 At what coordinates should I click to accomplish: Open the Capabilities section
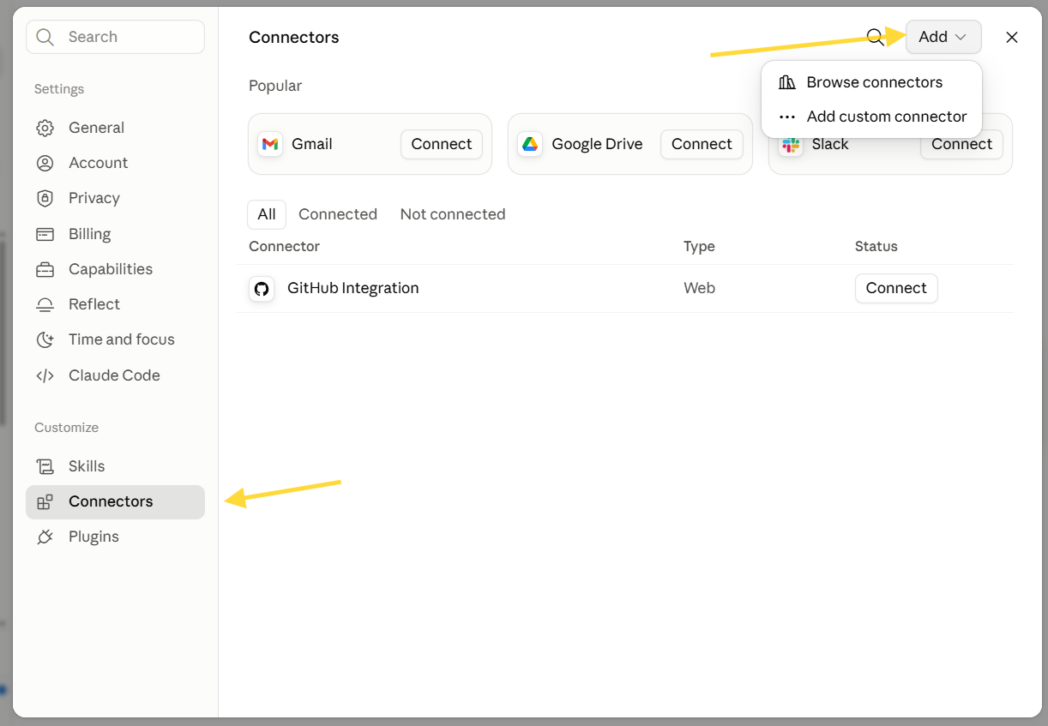115,269
